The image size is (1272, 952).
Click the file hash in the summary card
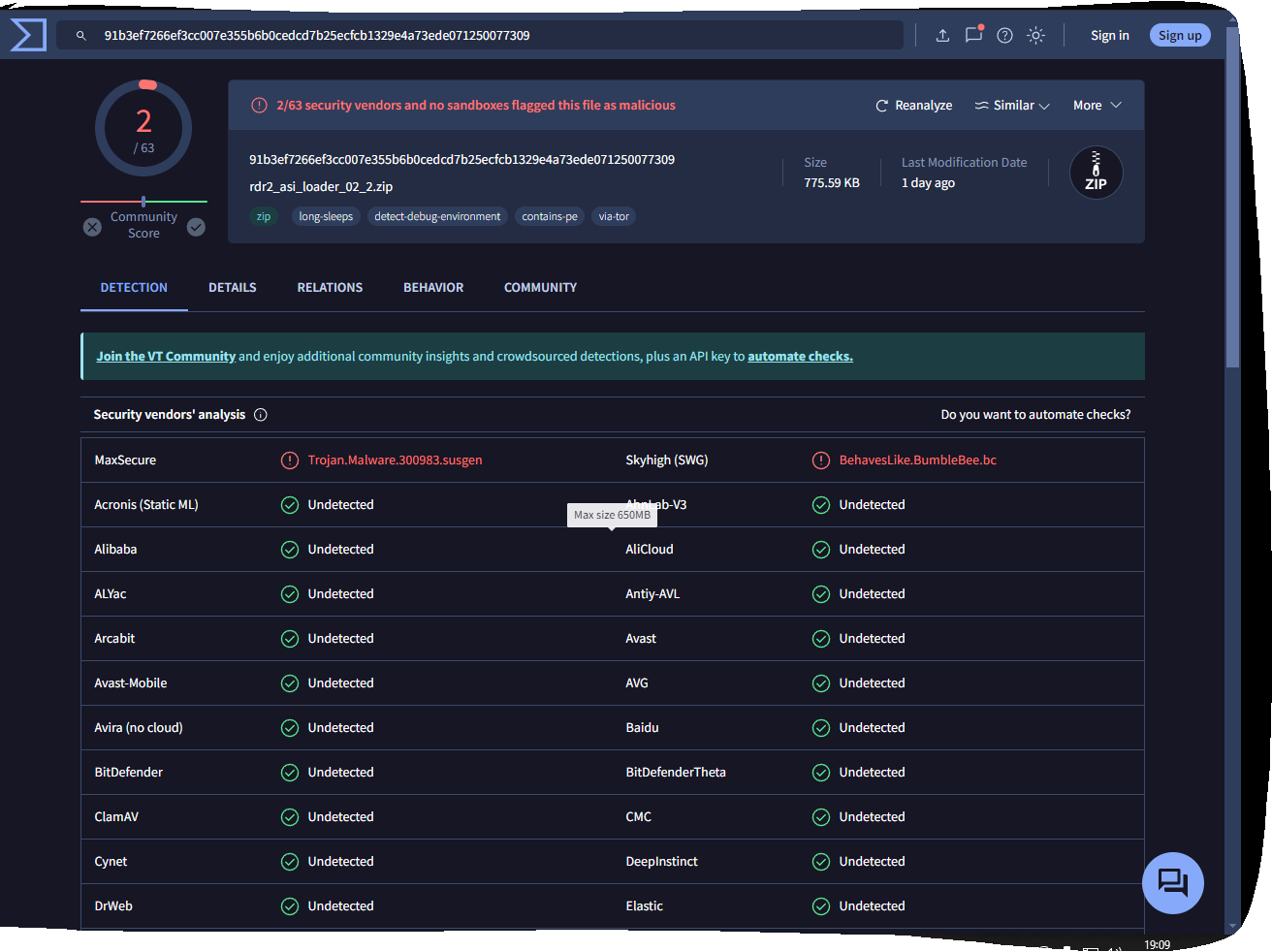[461, 160]
